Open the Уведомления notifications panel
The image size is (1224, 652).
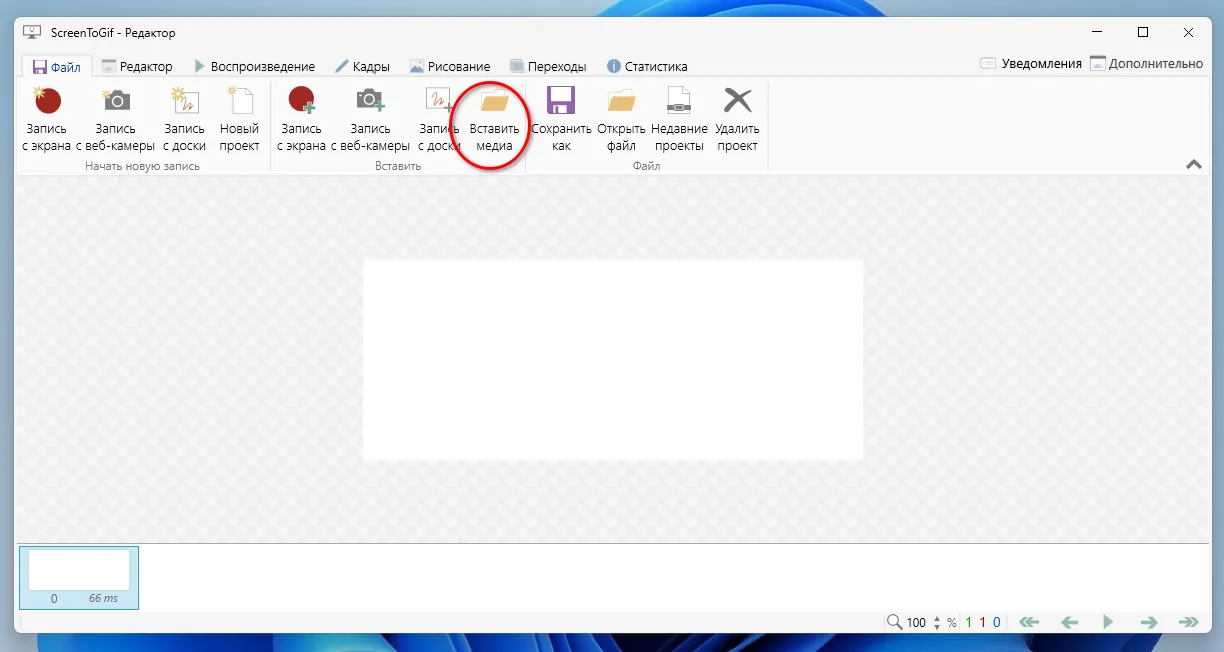1032,62
